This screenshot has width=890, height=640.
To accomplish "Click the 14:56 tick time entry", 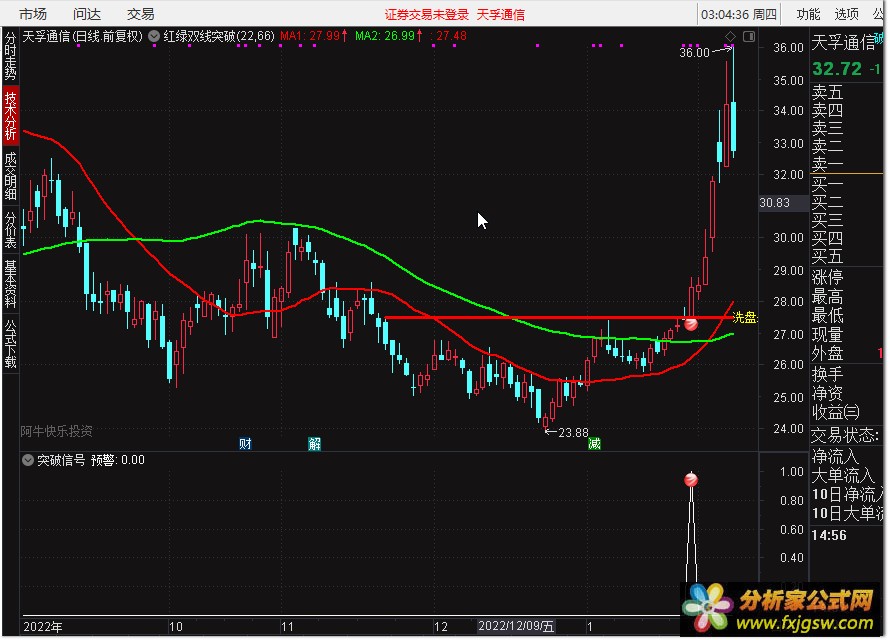I will point(829,536).
